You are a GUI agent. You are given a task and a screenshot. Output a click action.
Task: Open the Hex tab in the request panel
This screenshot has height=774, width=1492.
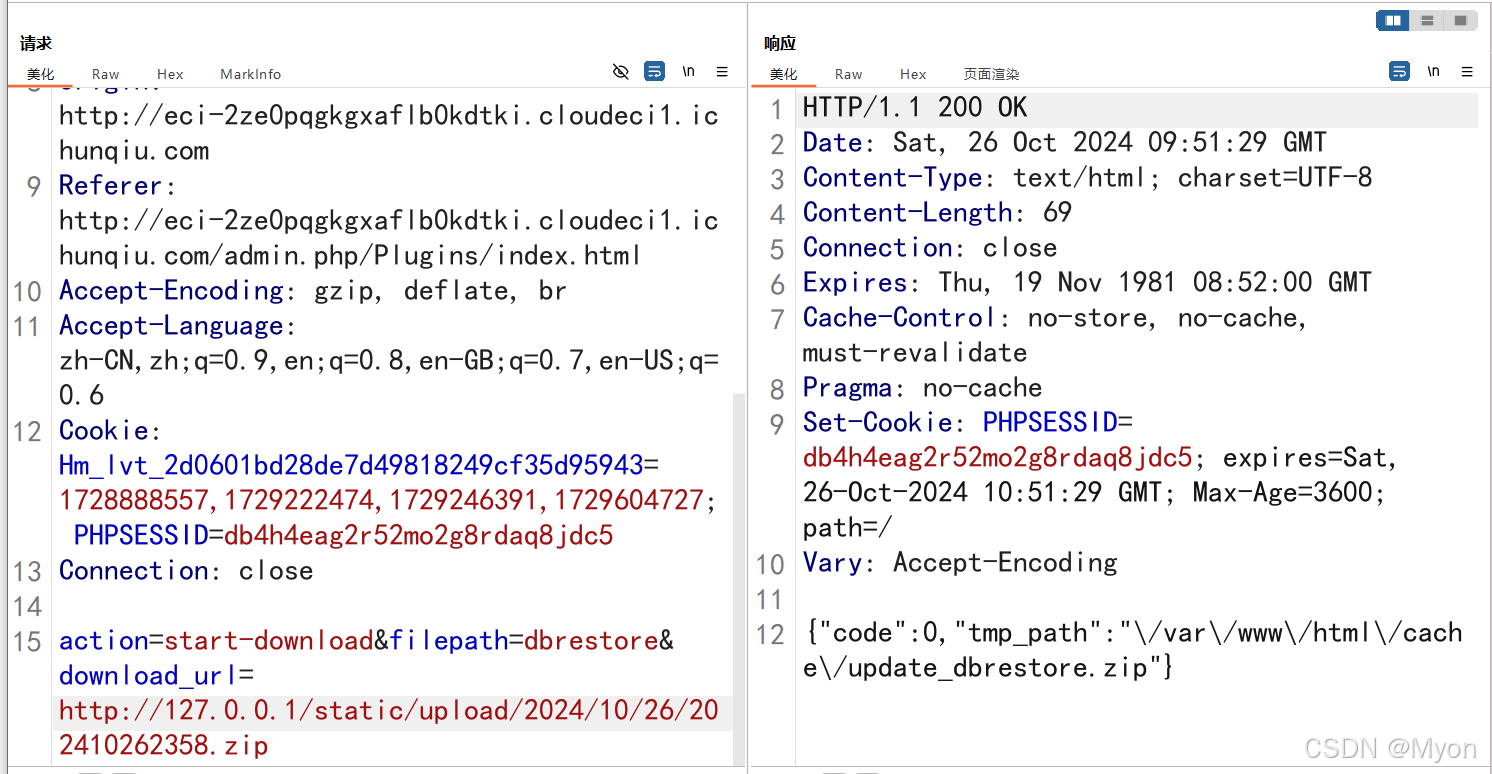(x=170, y=74)
